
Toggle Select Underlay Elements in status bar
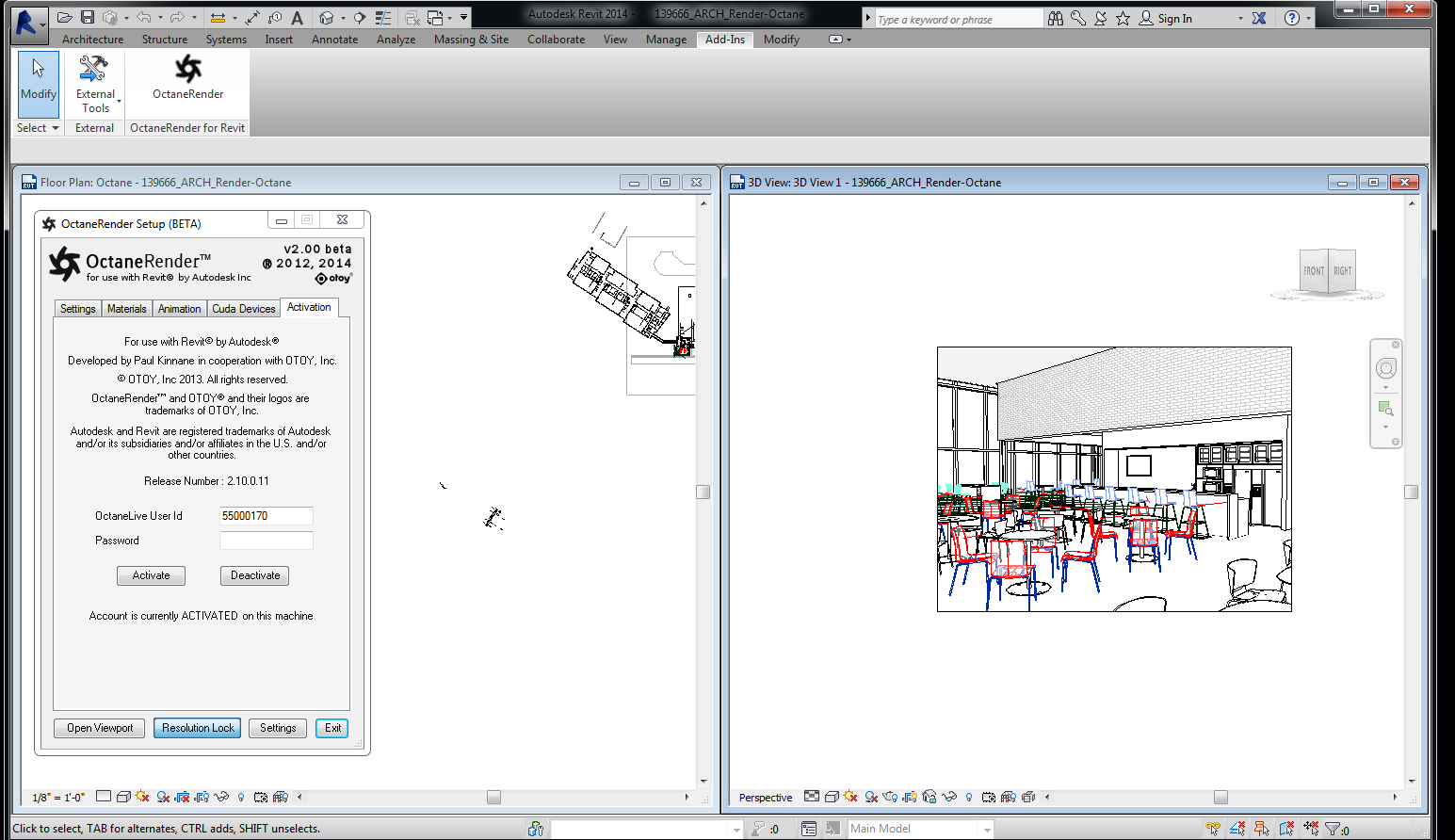[1237, 829]
